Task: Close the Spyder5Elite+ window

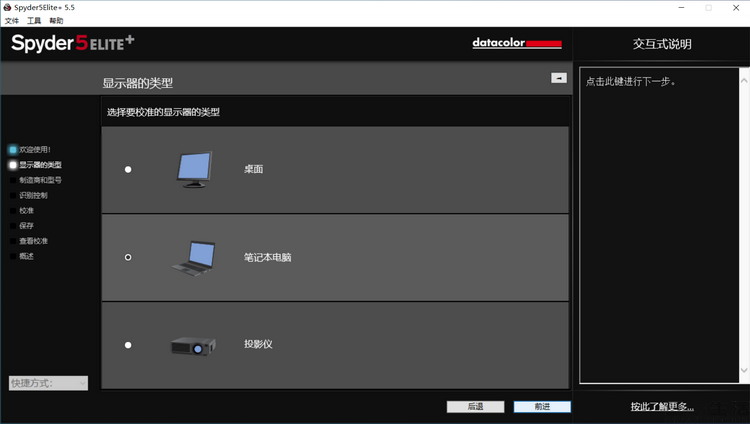Action: click(736, 8)
